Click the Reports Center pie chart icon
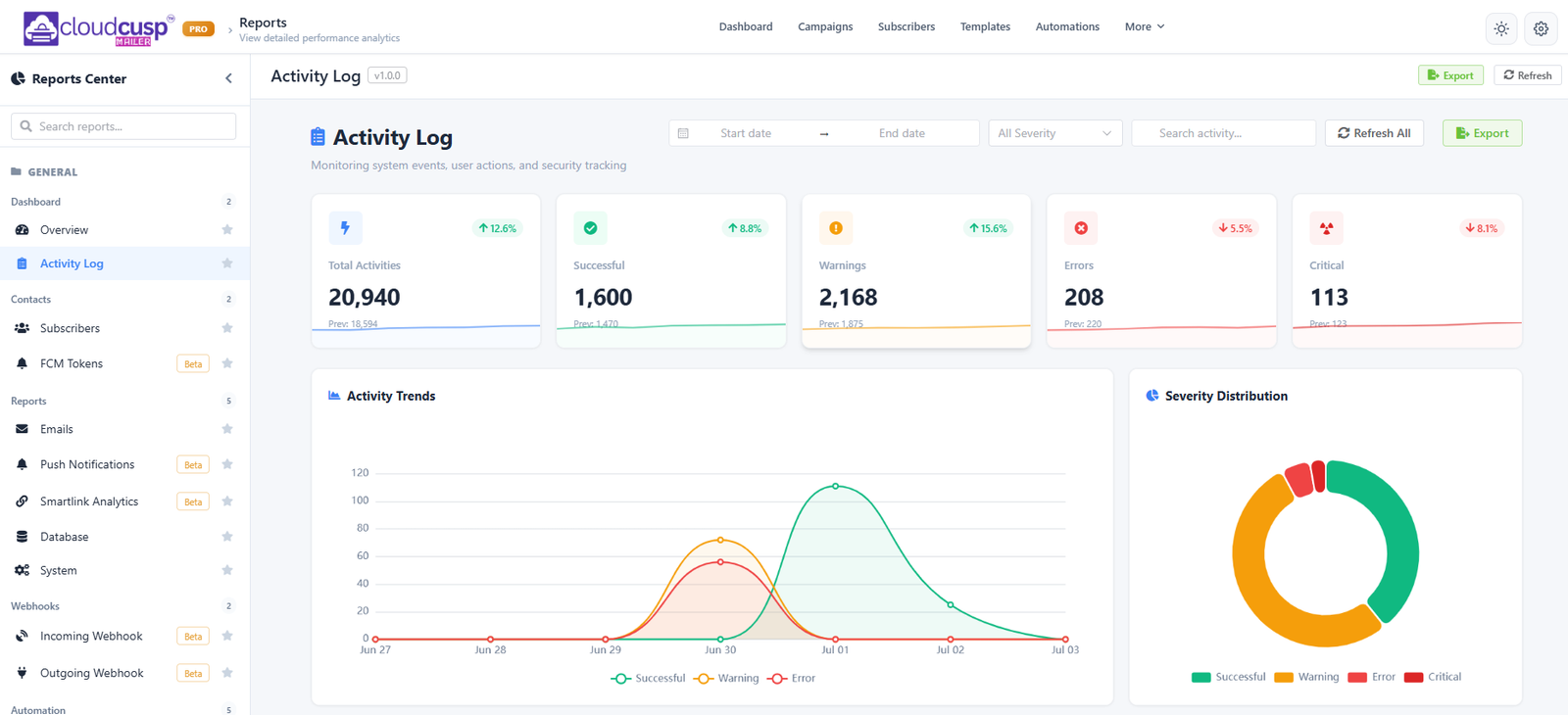Image resolution: width=1568 pixels, height=715 pixels. [x=18, y=78]
